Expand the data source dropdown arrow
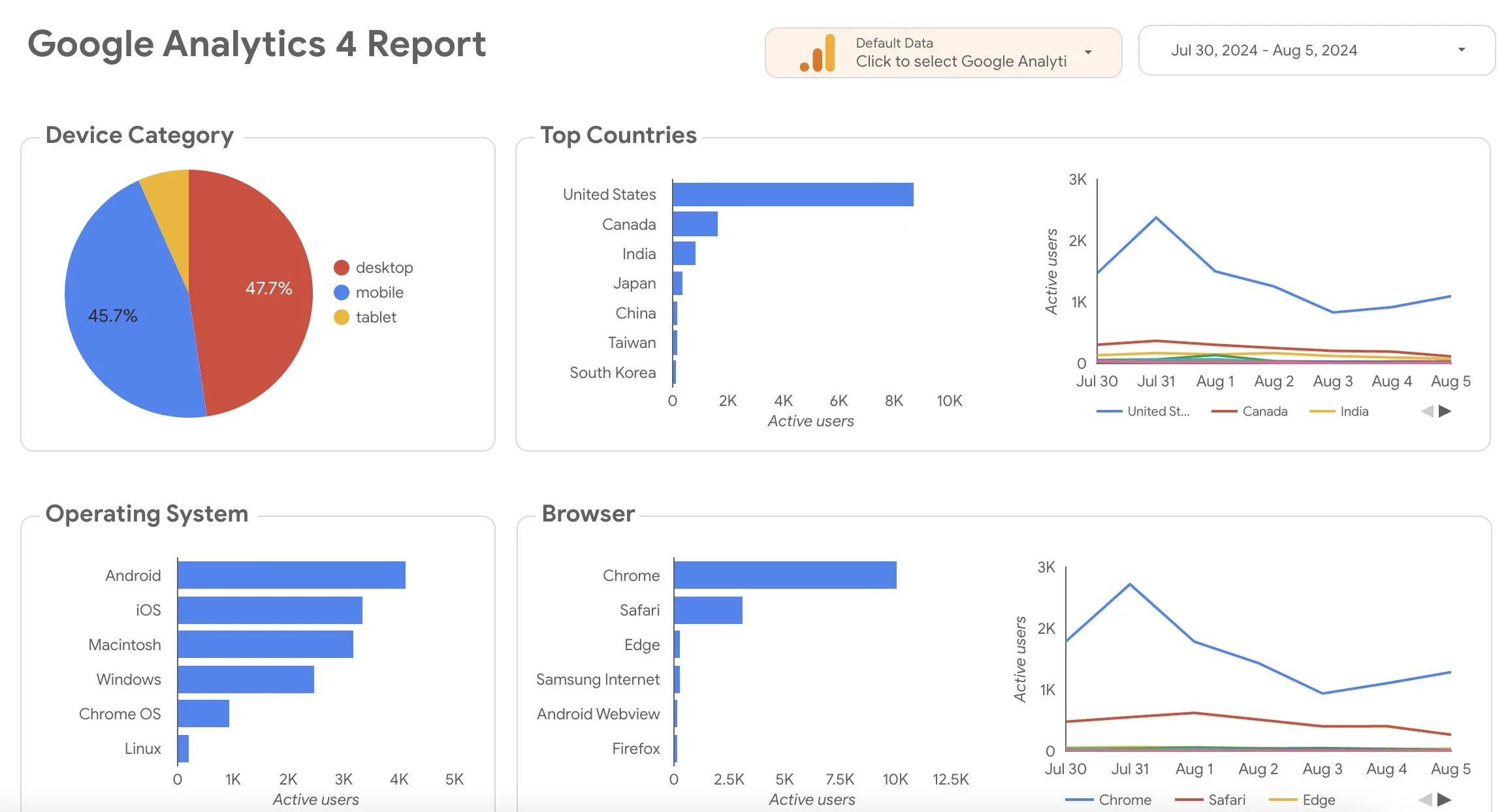Screen dimensions: 1506x812 click(x=1088, y=52)
